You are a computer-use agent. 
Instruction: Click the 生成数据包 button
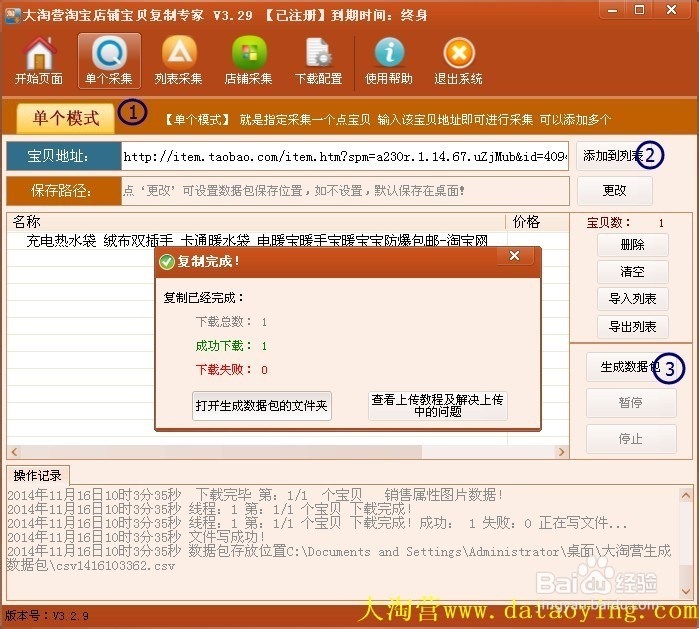click(630, 367)
